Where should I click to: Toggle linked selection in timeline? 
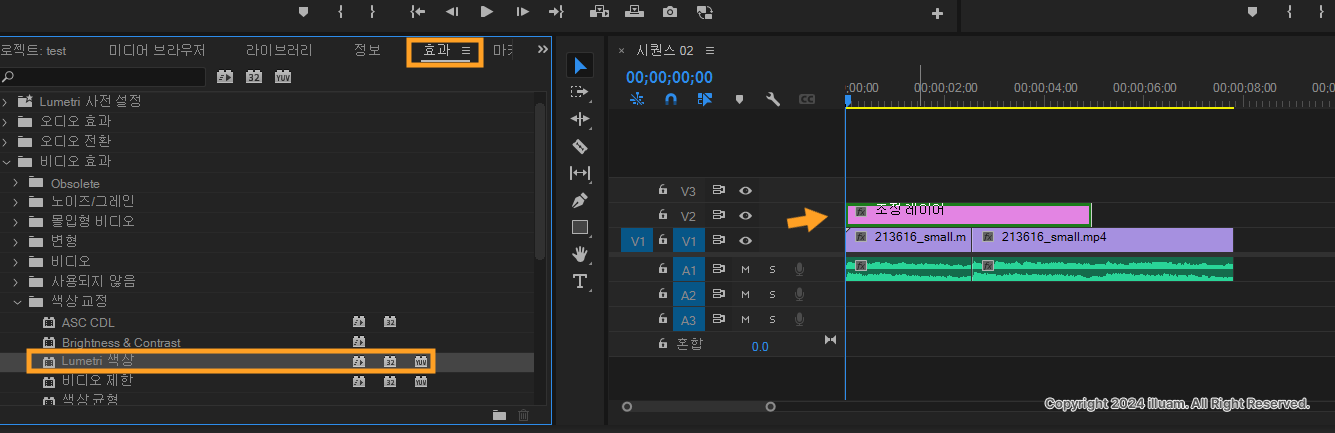[x=705, y=99]
